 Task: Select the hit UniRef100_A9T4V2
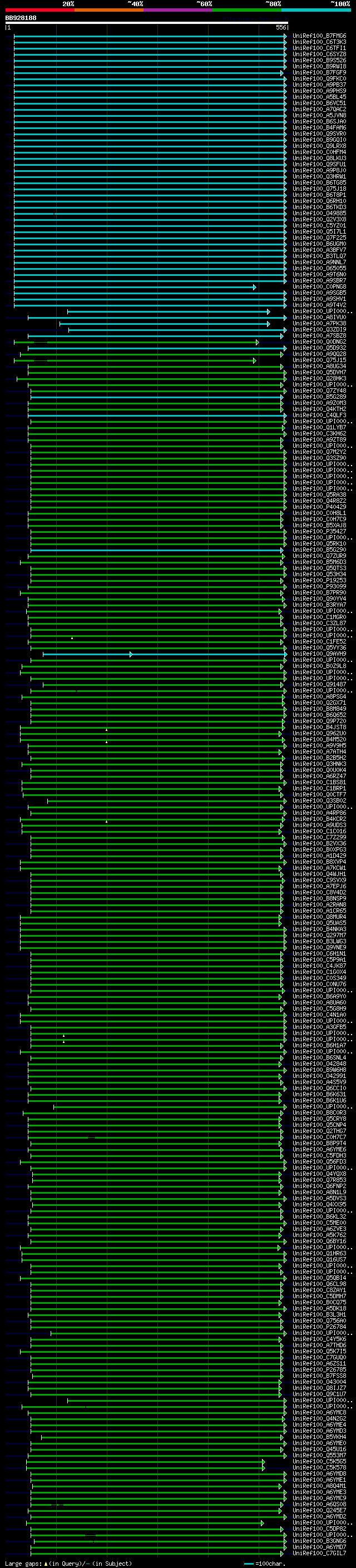(319, 305)
